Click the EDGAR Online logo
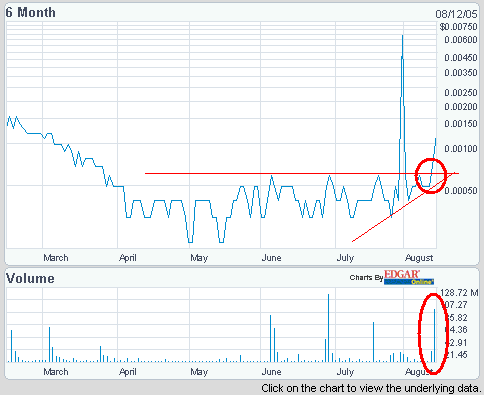Screen dimensions: 484x395 click(x=409, y=277)
